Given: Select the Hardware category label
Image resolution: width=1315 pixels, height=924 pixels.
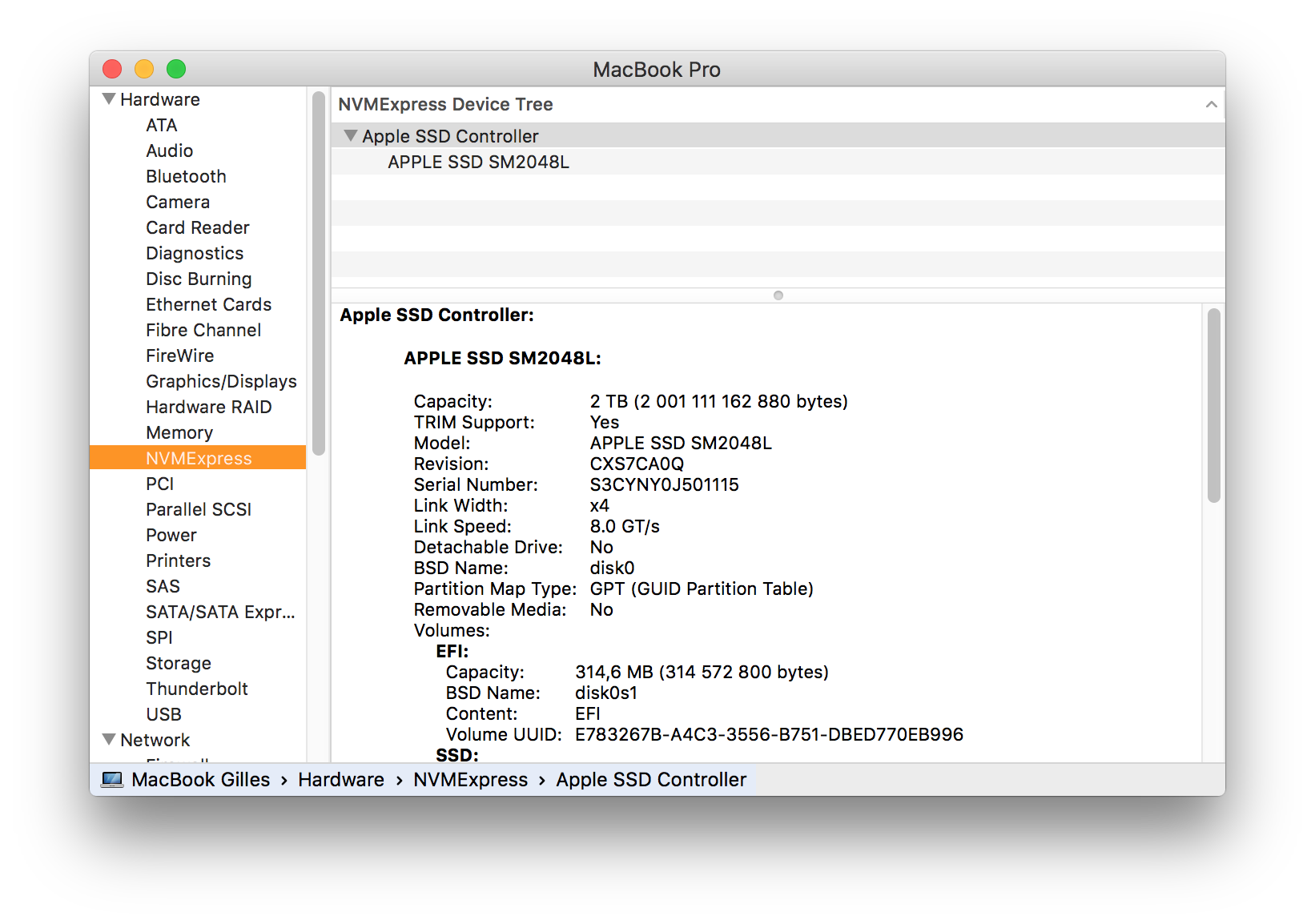Looking at the screenshot, I should pyautogui.click(x=159, y=99).
